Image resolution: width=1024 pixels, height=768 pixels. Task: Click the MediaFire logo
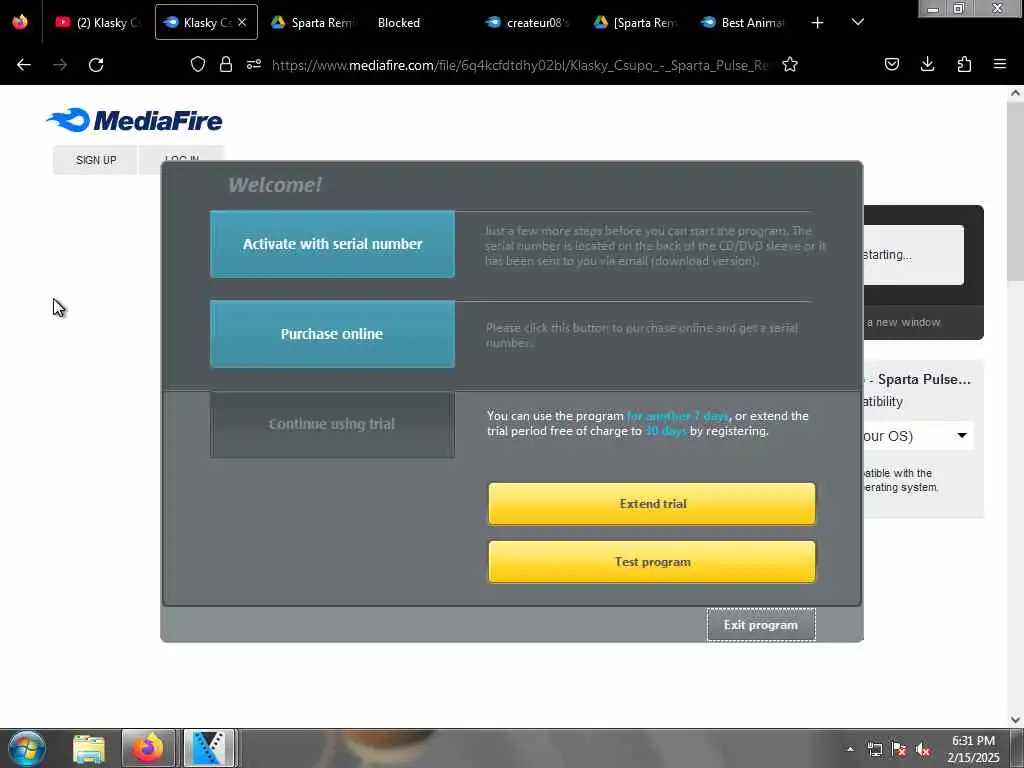tap(135, 120)
